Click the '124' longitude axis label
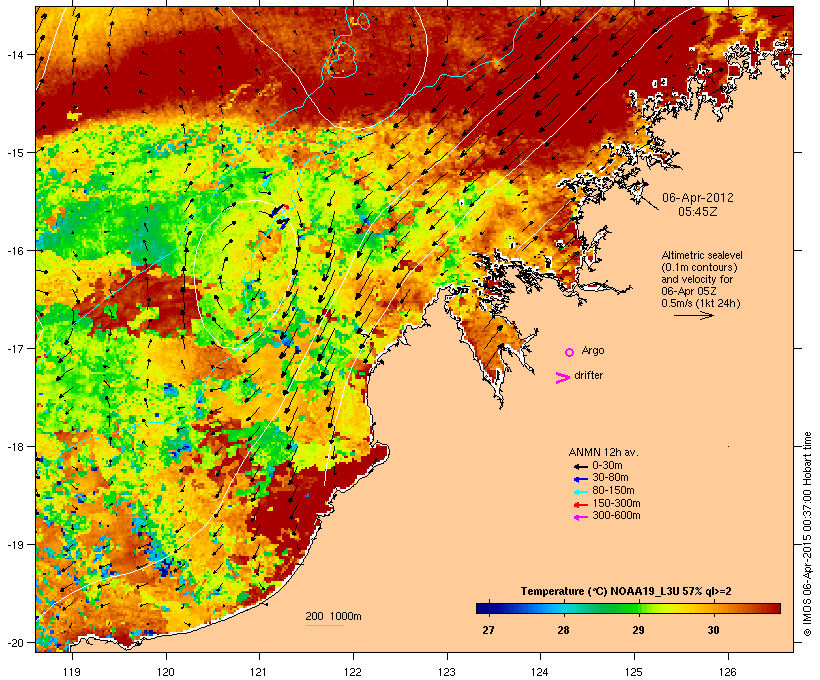Screen dimensions: 820x680 click(540, 672)
